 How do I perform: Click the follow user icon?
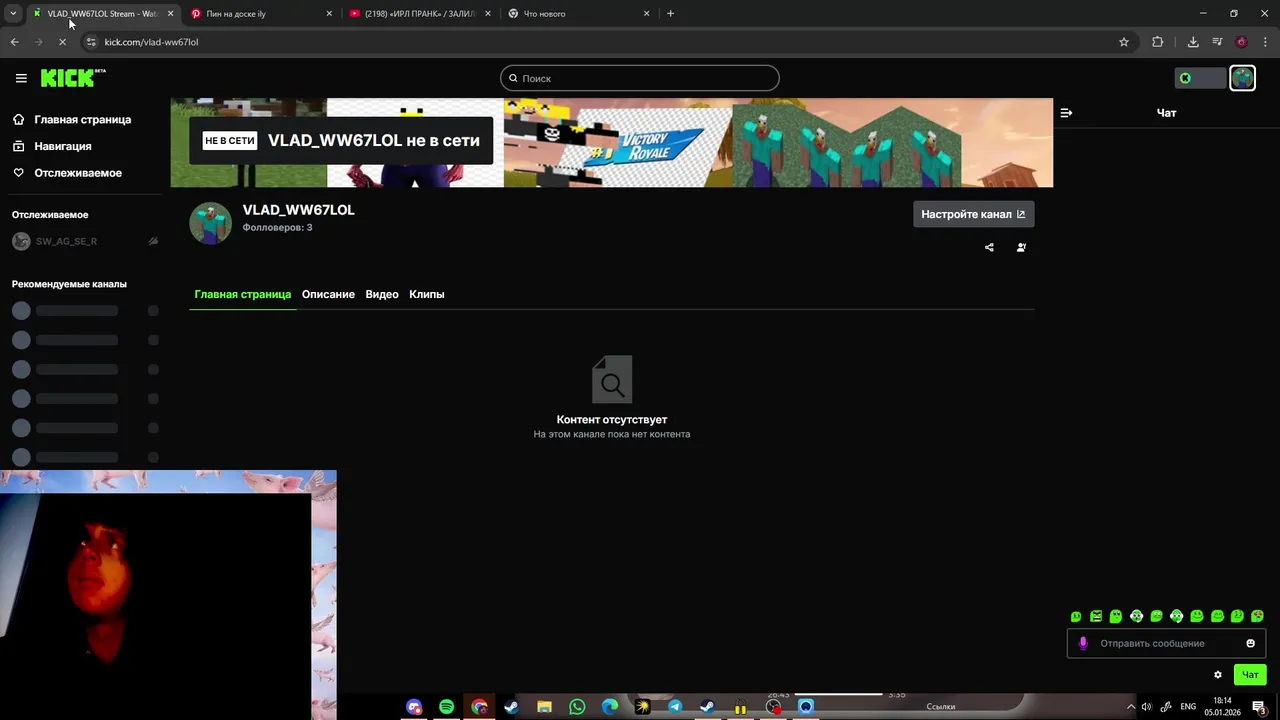pyautogui.click(x=1021, y=247)
